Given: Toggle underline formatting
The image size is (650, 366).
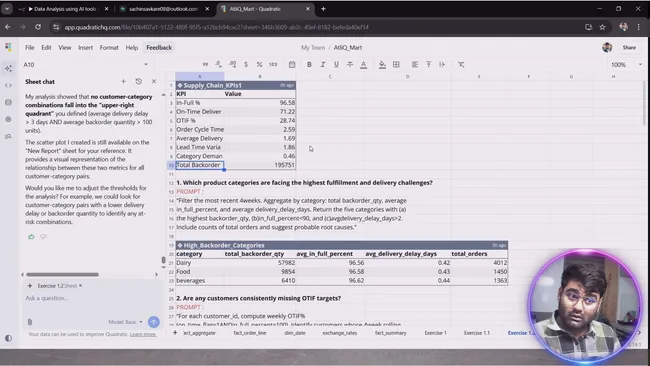Looking at the screenshot, I should click(336, 65).
